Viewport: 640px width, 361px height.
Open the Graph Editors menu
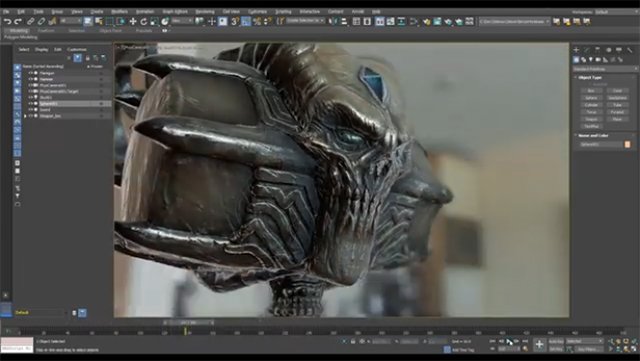(175, 11)
